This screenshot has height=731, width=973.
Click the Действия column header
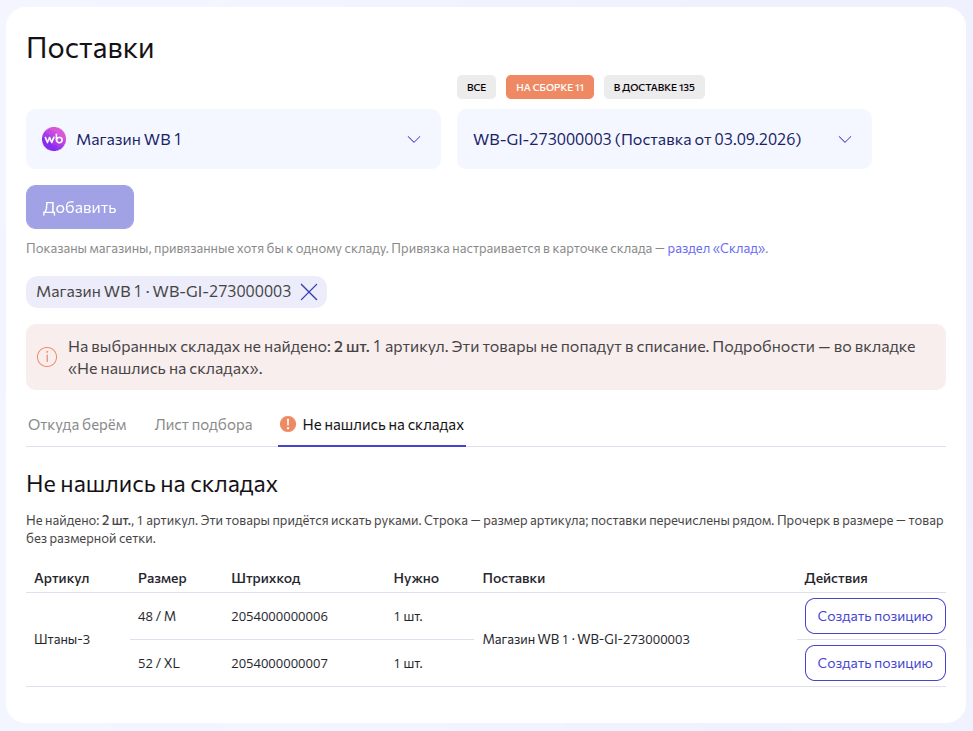(x=836, y=578)
